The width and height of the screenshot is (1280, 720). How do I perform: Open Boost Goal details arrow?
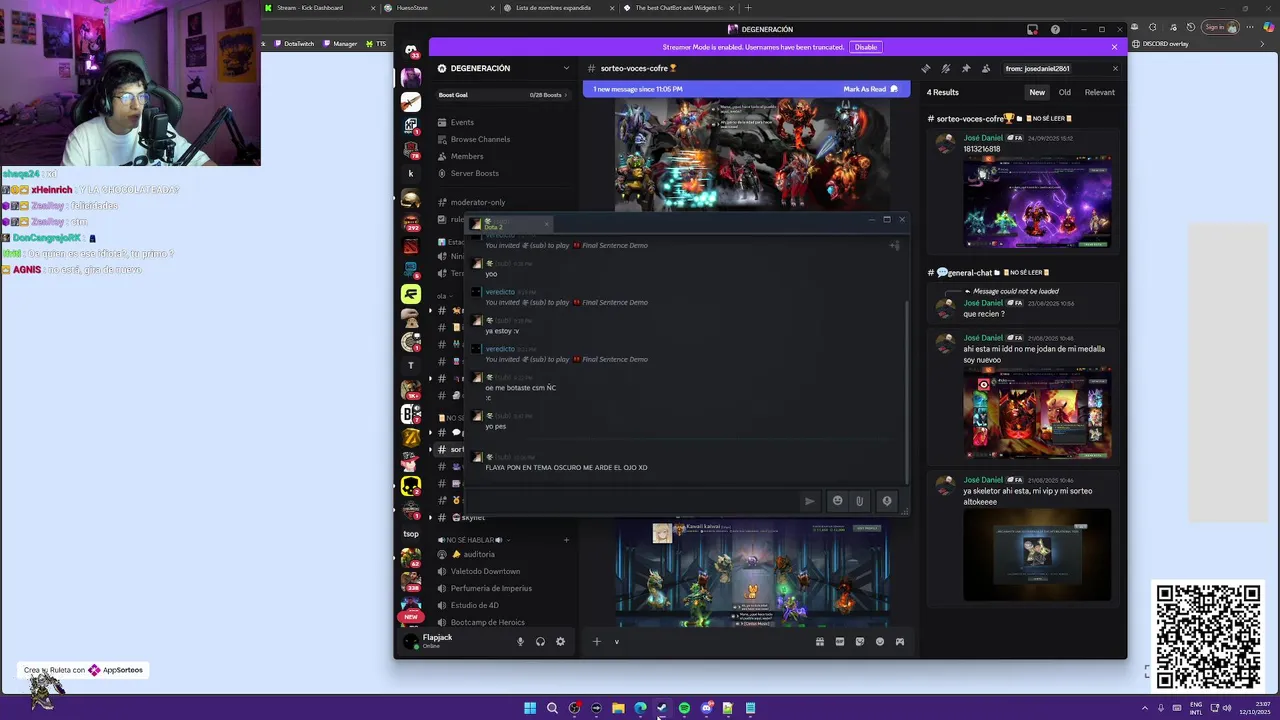point(566,95)
